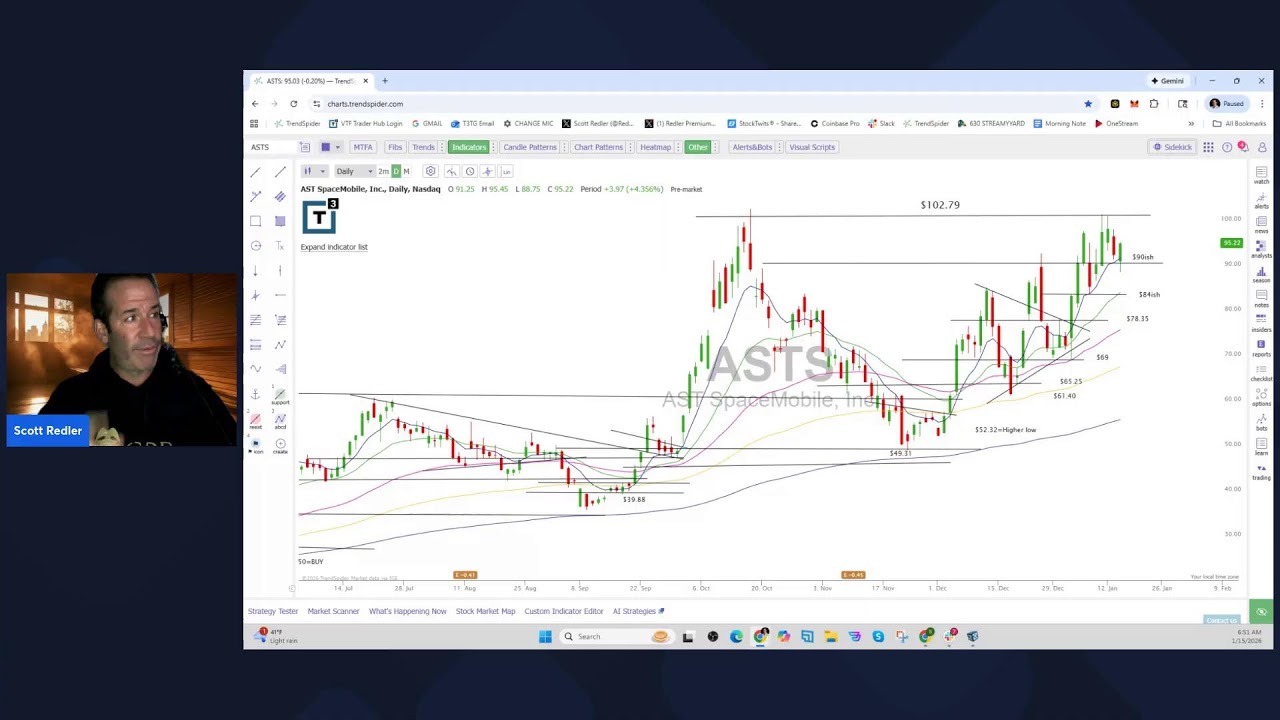Click the 'abcd' saved drawing preset
This screenshot has width=1280, height=720.
tap(280, 421)
